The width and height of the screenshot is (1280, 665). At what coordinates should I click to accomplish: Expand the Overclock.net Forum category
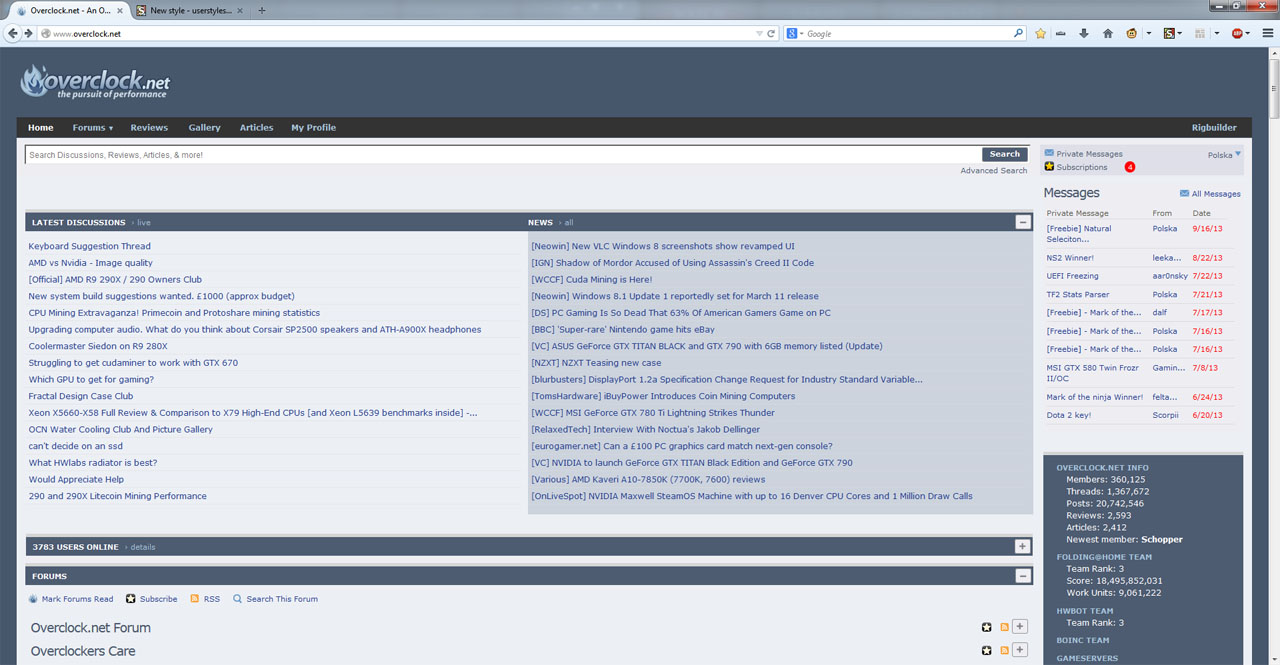pyautogui.click(x=1020, y=627)
